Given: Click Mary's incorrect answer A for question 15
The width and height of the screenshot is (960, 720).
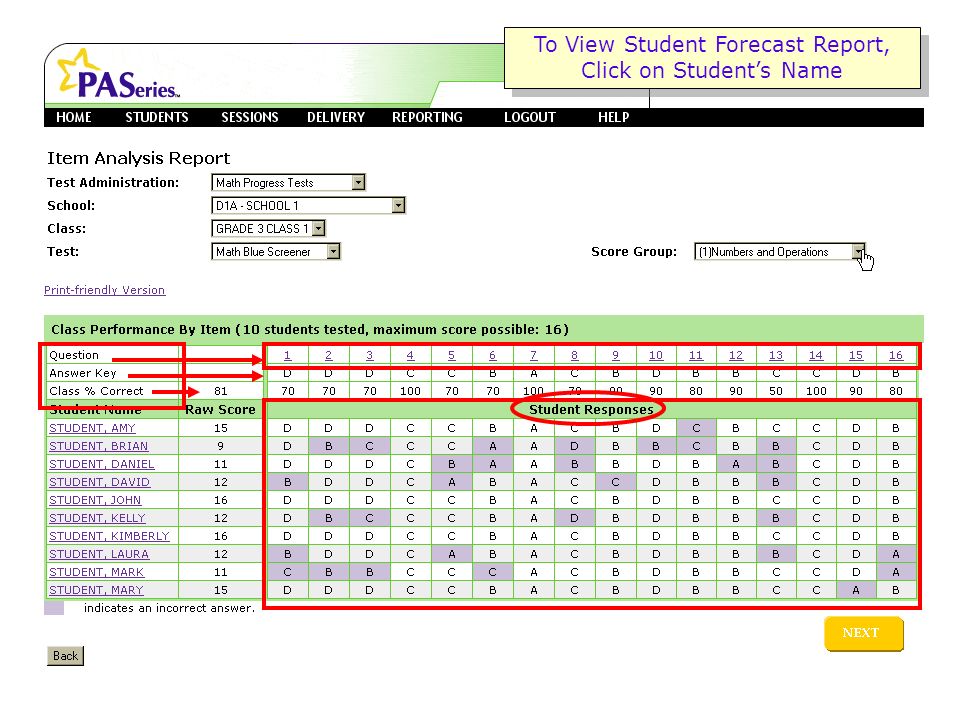Looking at the screenshot, I should click(x=856, y=590).
